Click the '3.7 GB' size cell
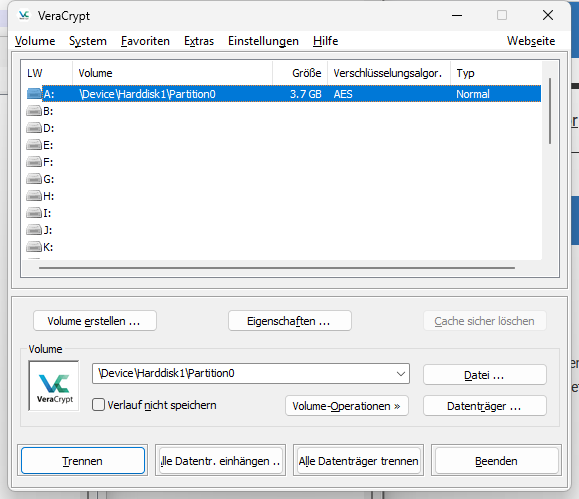579x499 pixels. (x=305, y=94)
